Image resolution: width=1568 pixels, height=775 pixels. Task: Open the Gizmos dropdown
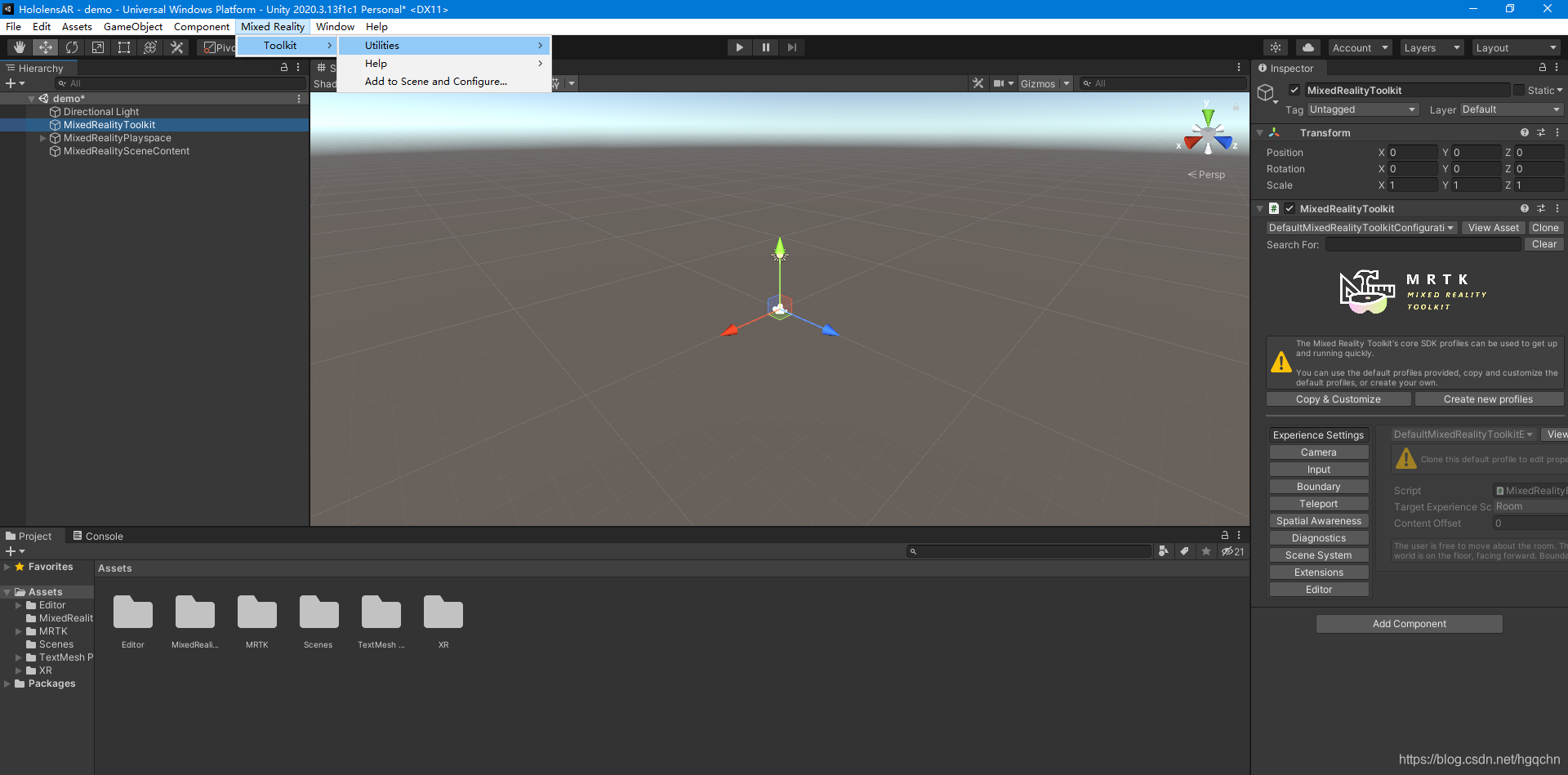[1045, 83]
